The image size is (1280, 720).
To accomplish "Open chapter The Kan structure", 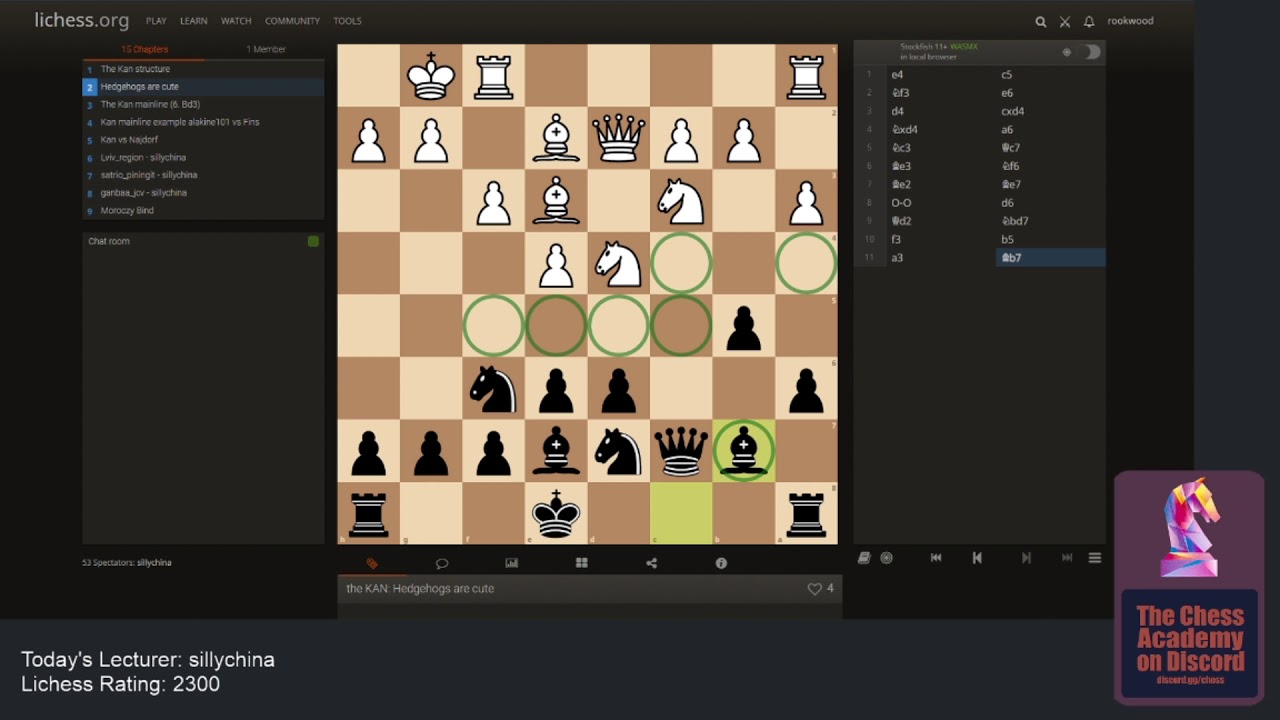I will pos(203,69).
